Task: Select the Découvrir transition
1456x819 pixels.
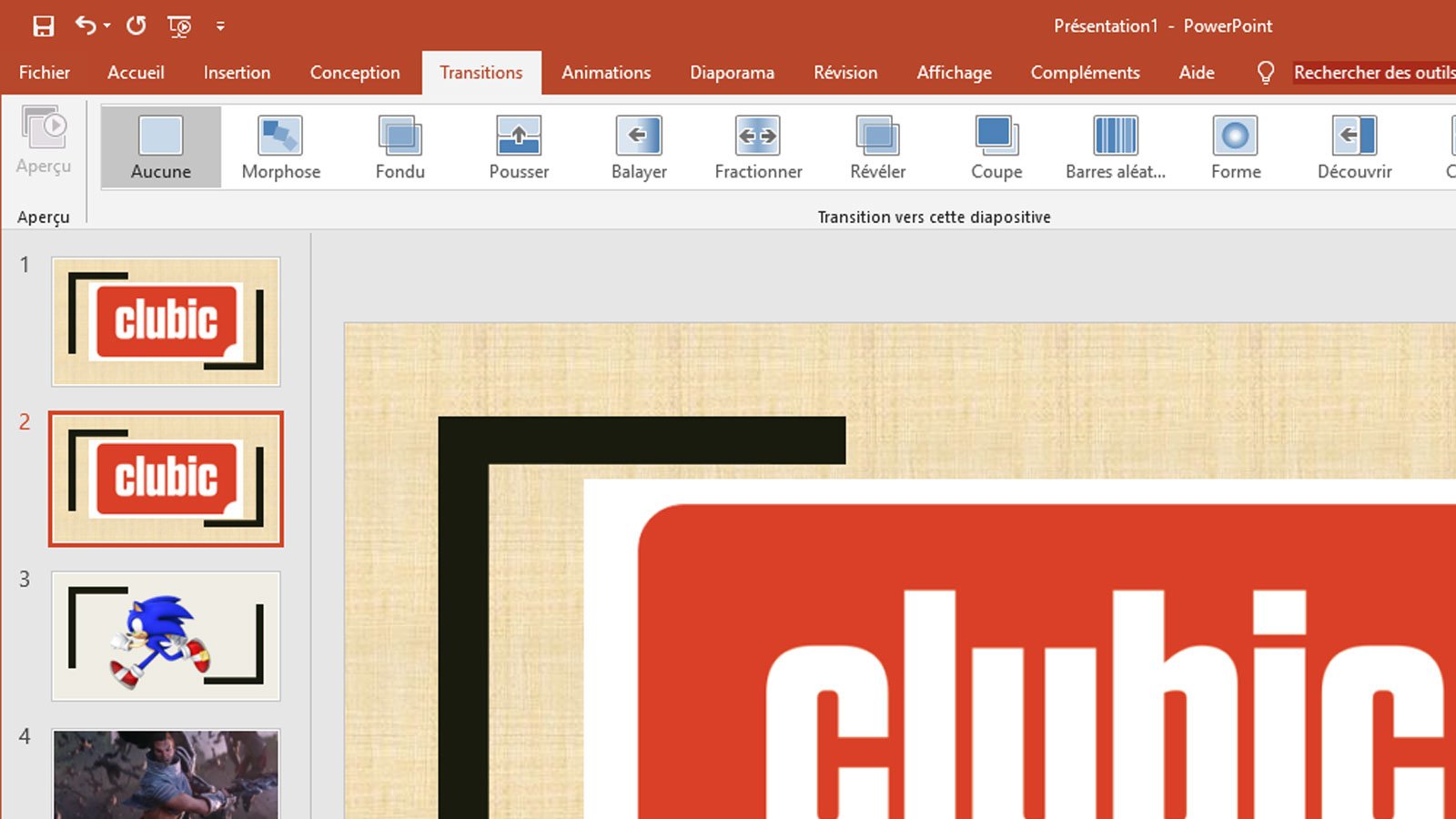Action: coord(1355,147)
